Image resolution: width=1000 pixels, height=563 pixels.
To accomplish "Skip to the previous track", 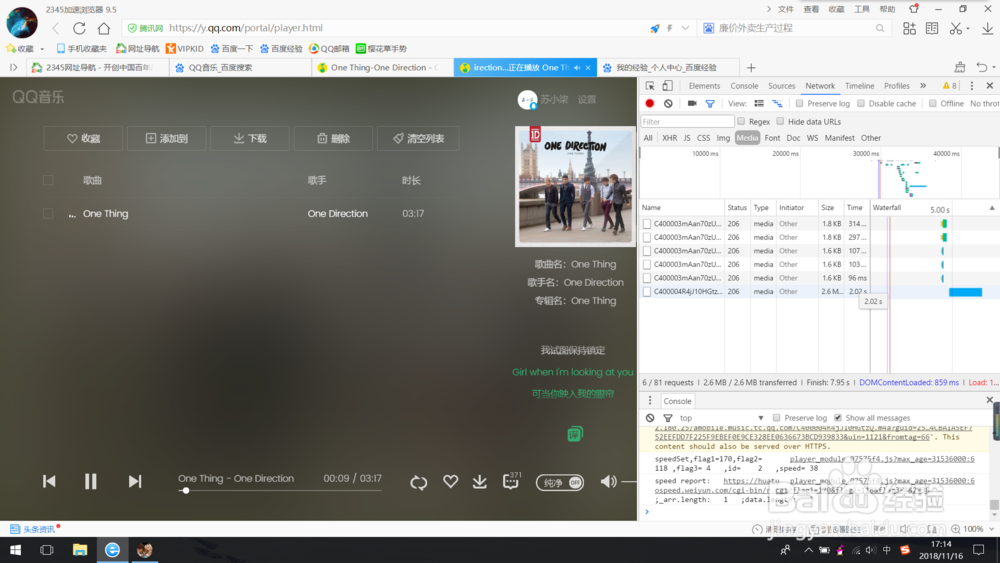I will pyautogui.click(x=49, y=481).
